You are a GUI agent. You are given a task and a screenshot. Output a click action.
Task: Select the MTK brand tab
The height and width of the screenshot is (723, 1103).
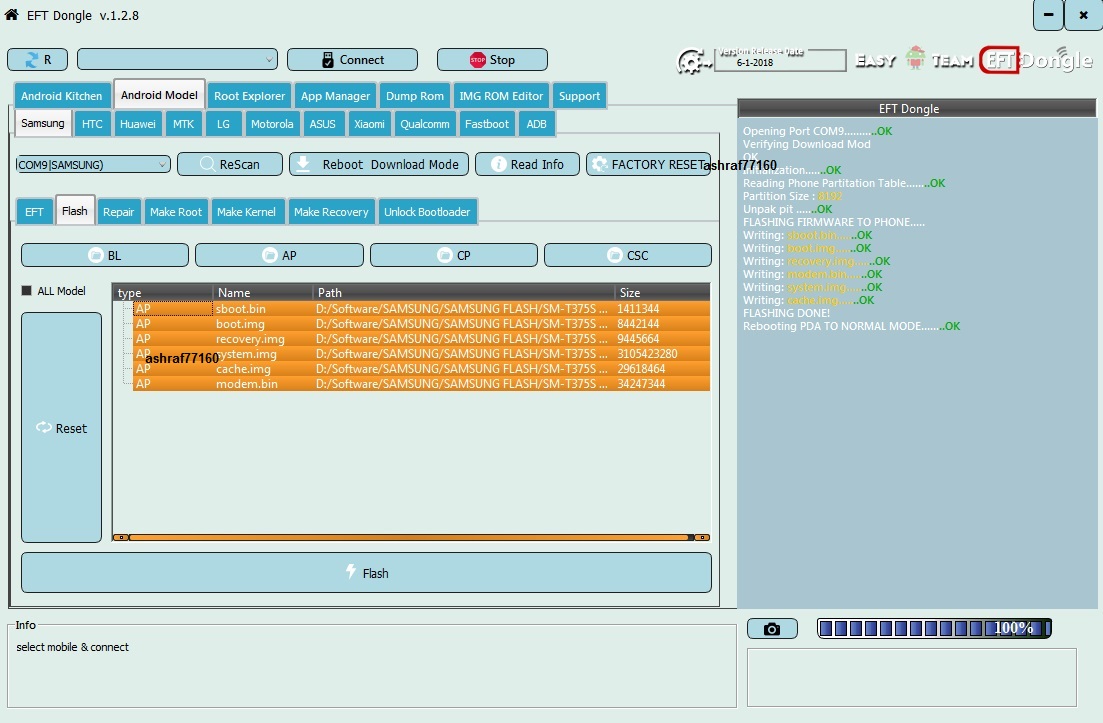[x=184, y=124]
